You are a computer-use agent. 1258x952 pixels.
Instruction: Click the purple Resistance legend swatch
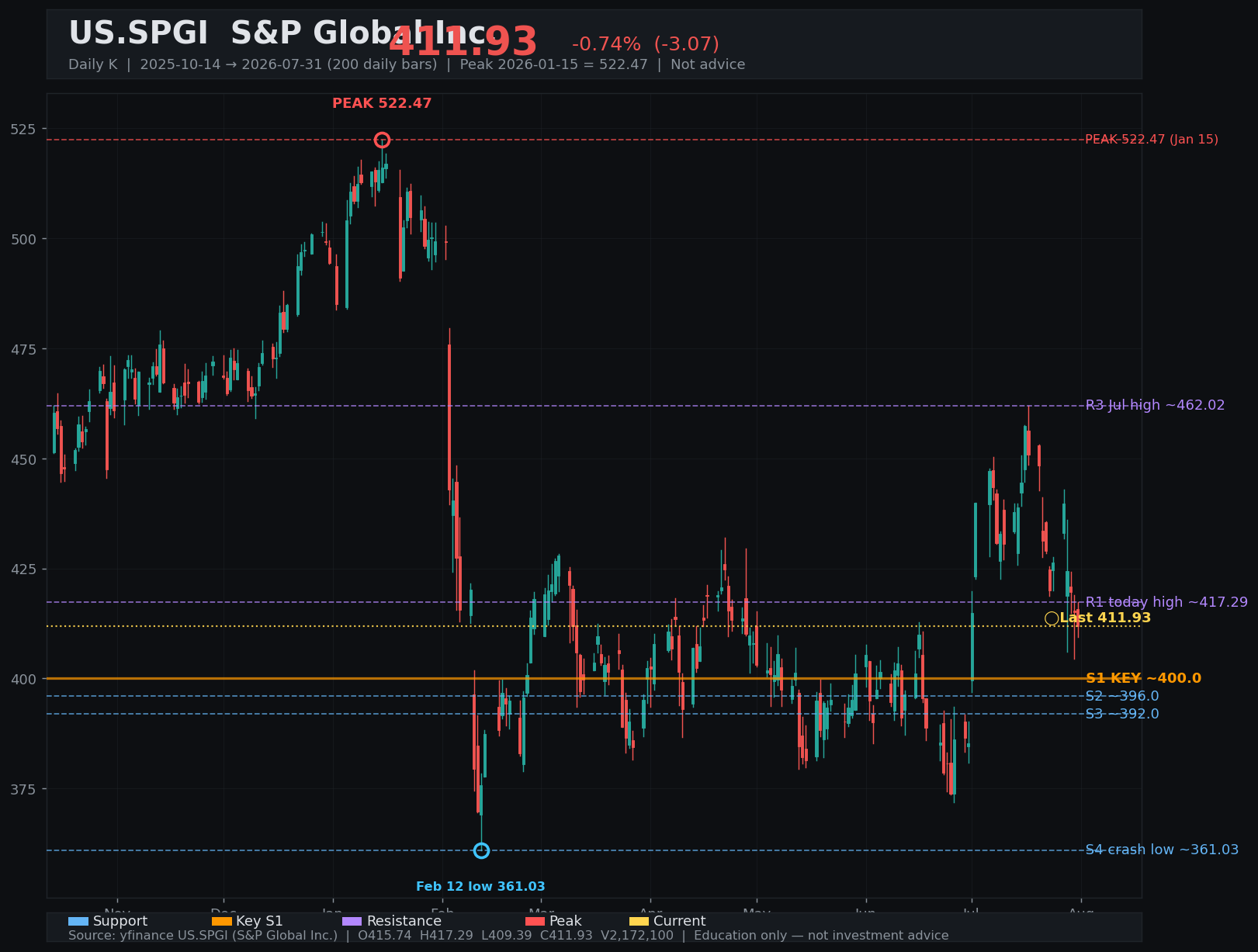(x=352, y=921)
